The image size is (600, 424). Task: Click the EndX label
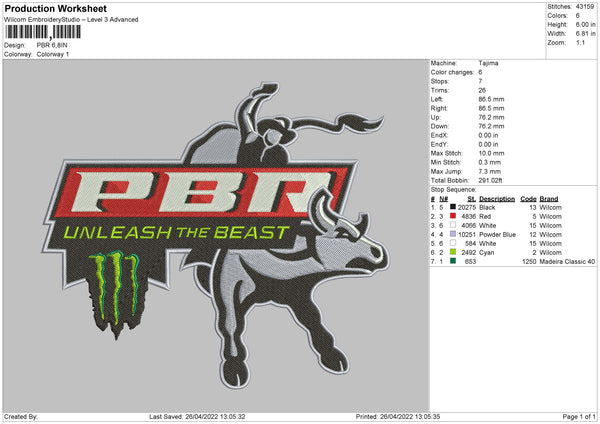tap(439, 135)
